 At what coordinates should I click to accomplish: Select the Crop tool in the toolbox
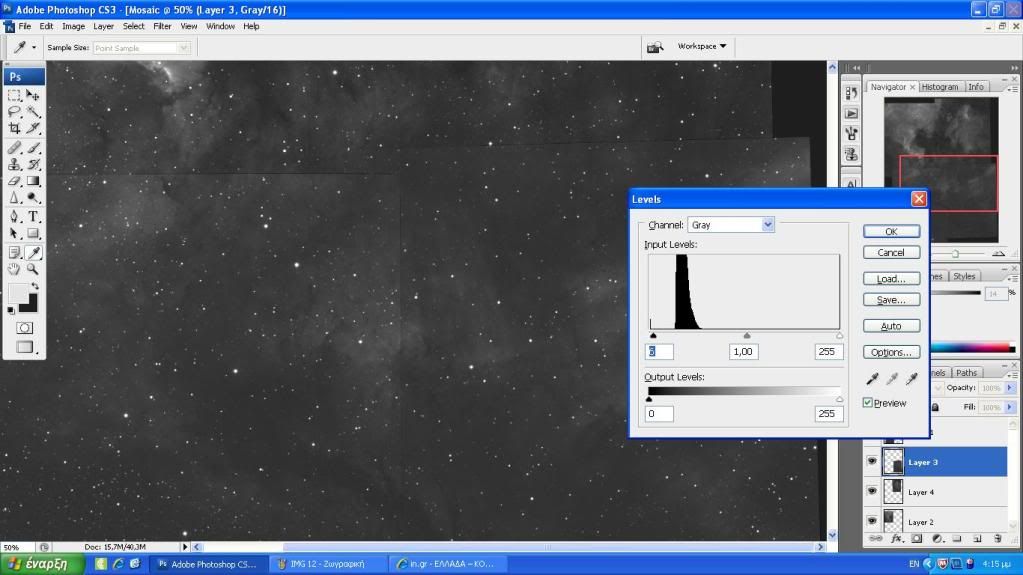14,129
